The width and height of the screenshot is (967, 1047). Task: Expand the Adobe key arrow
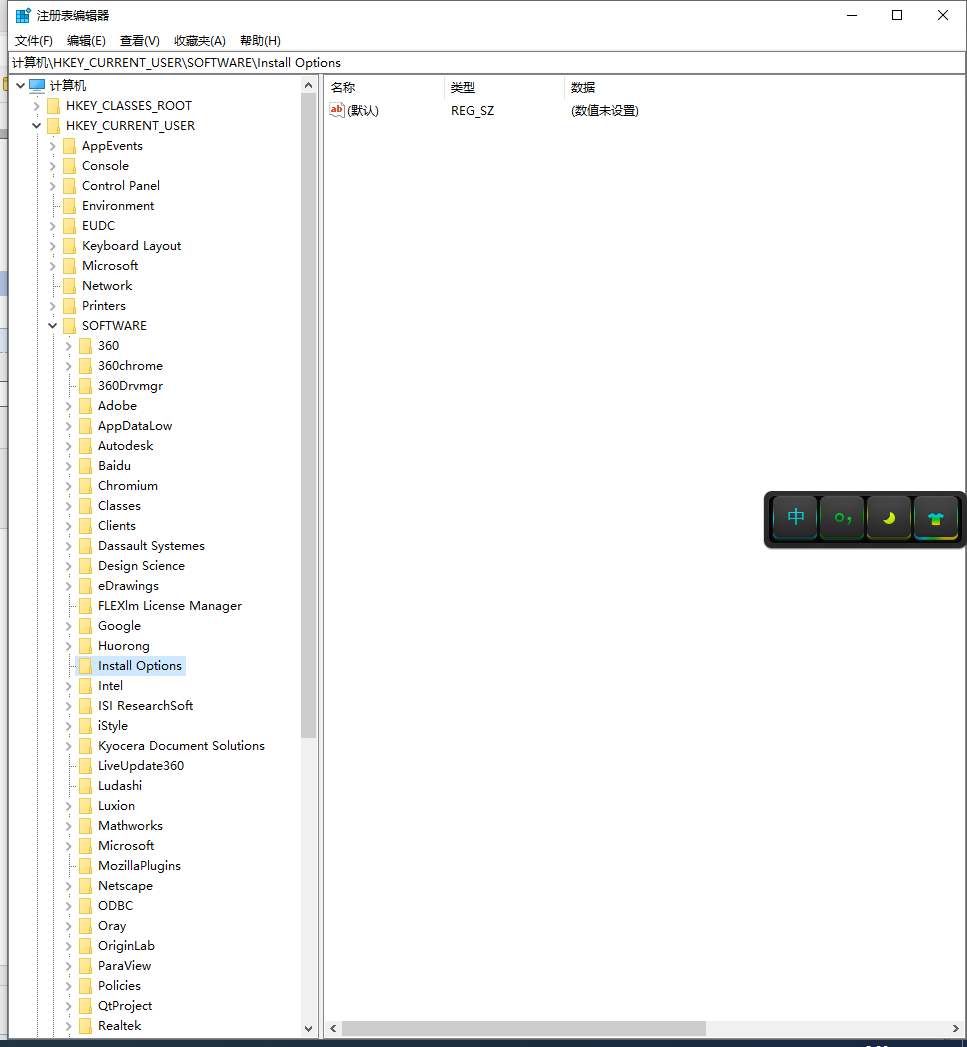[x=69, y=406]
